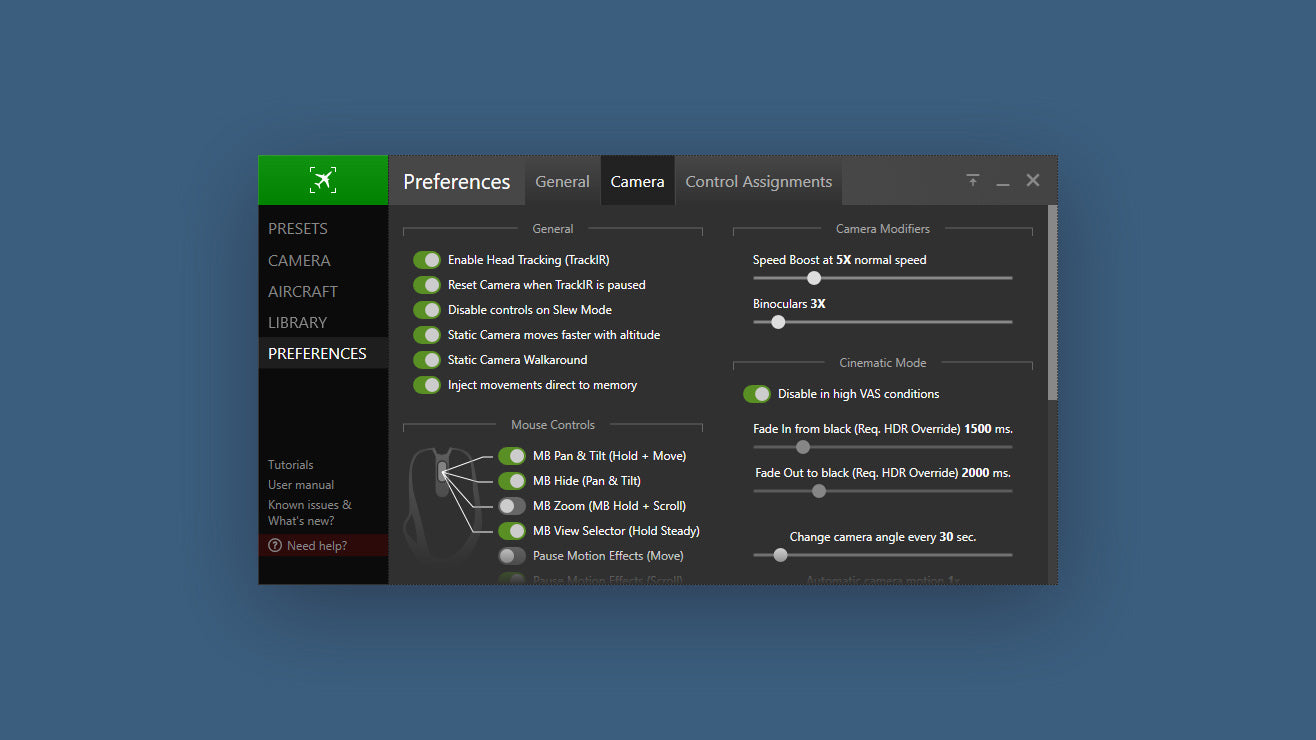Screen dimensions: 1316x740
Task: Click the Speed Boost slider handle
Action: 814,278
